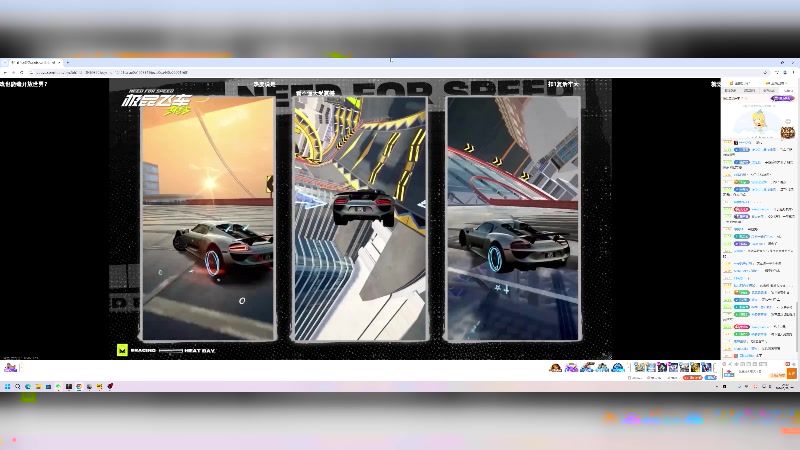Image resolution: width=800 pixels, height=450 pixels.
Task: Open the red-and-black taskbar app icon
Action: click(110, 387)
